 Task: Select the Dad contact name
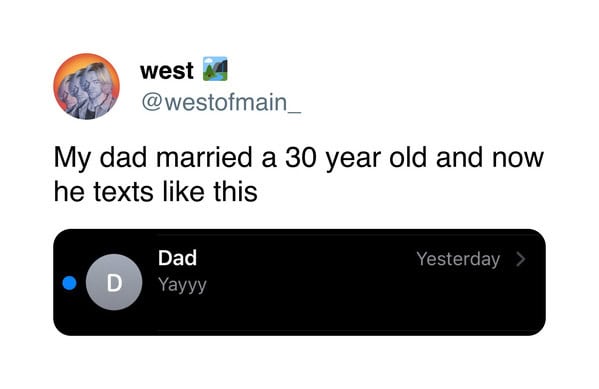[x=177, y=258]
